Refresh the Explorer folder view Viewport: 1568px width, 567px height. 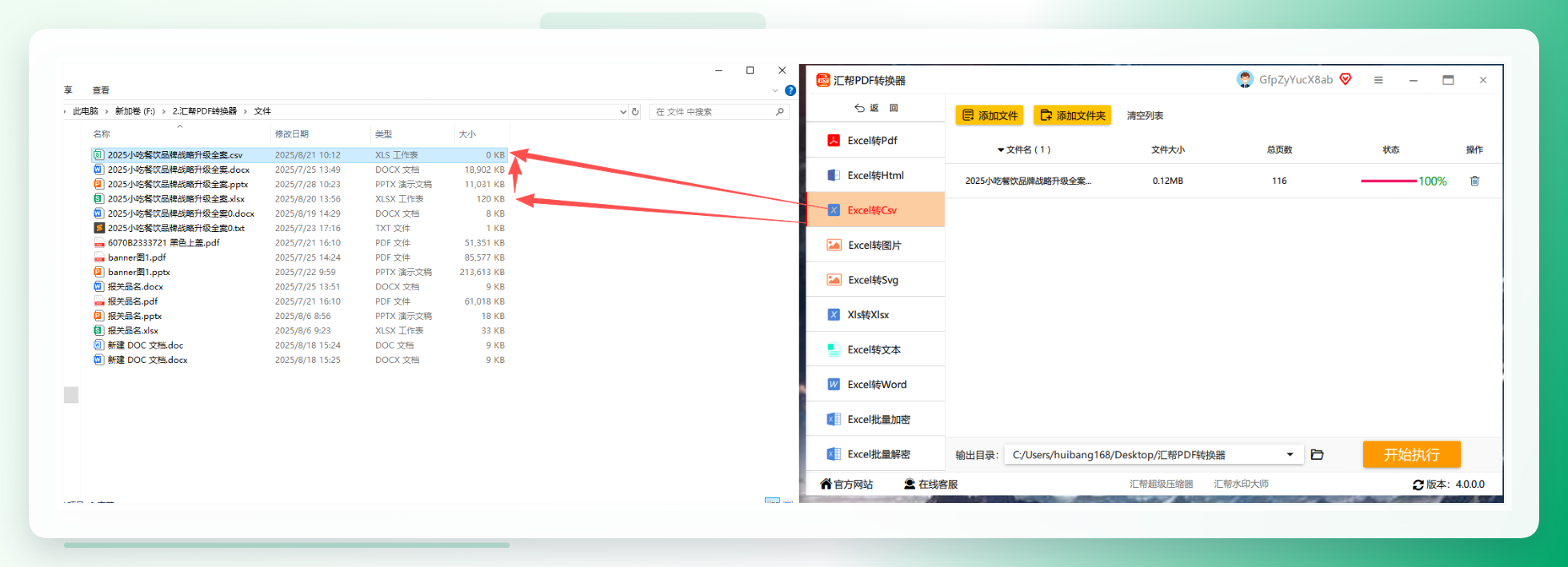click(x=635, y=112)
